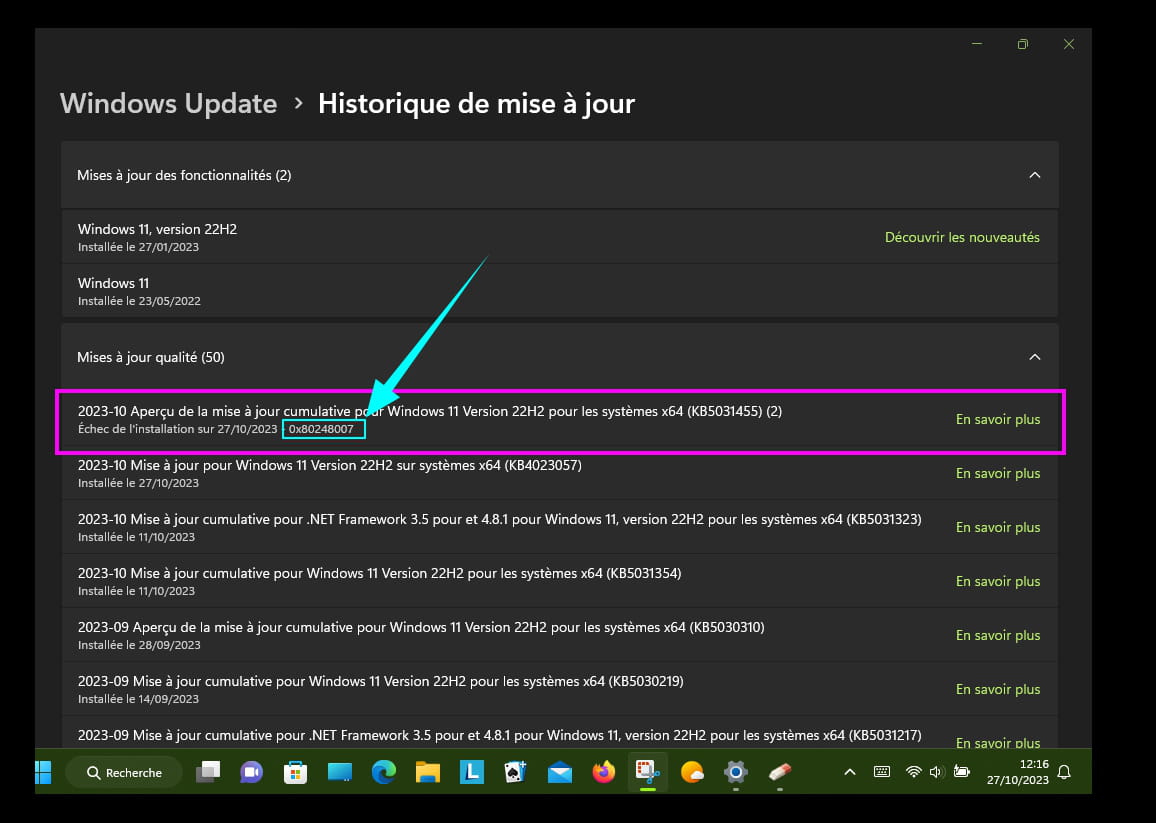Image resolution: width=1156 pixels, height=823 pixels.
Task: Select Windows 11, version 22H2 entry
Action: 560,237
